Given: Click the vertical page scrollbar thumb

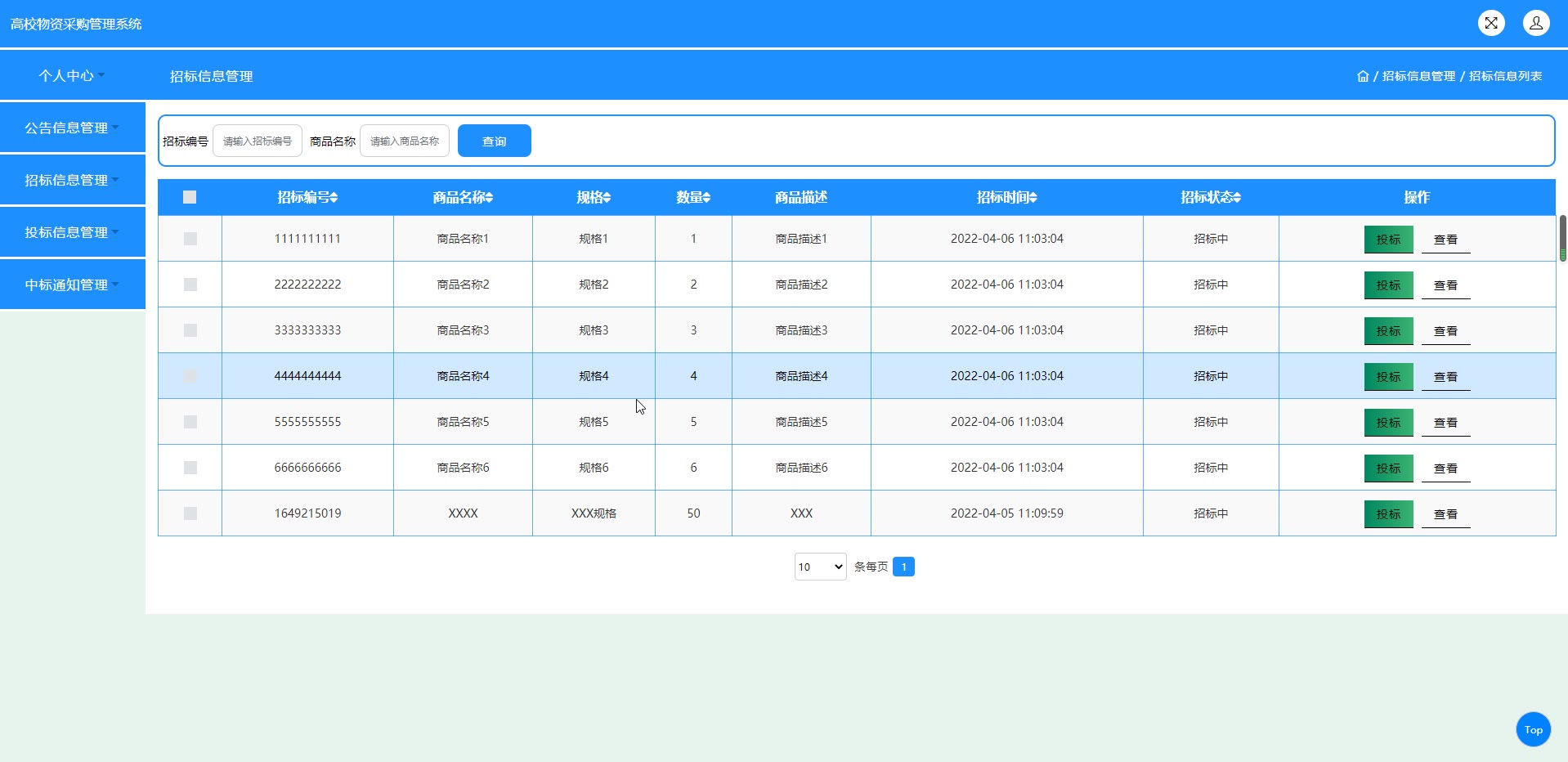Looking at the screenshot, I should tap(1562, 238).
